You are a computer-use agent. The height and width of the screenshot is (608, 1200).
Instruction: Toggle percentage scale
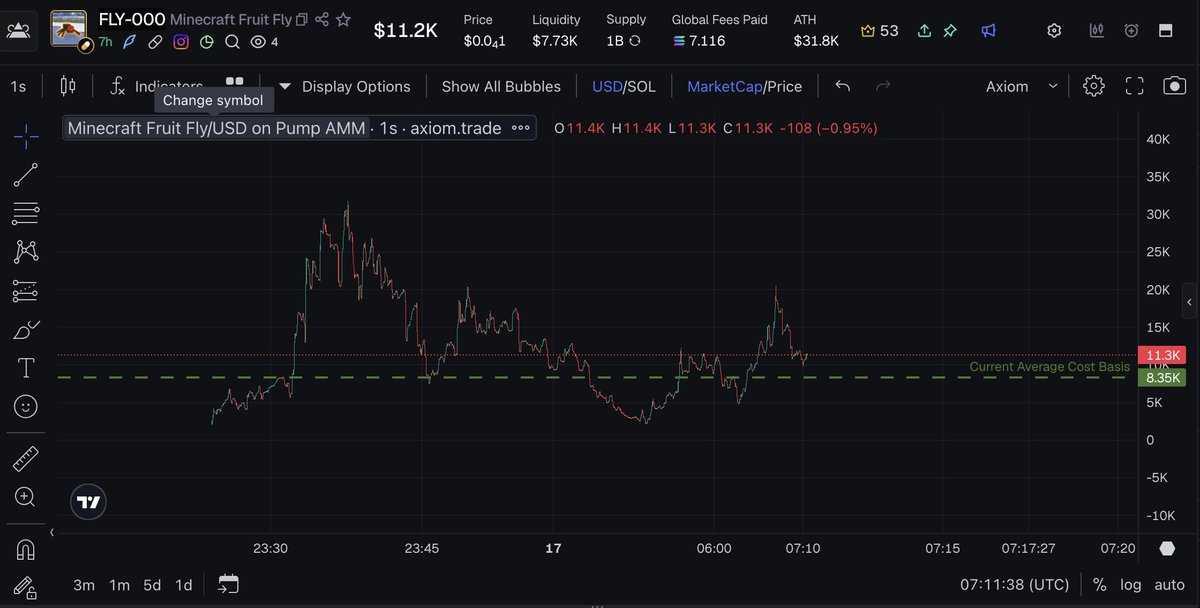pos(1100,585)
